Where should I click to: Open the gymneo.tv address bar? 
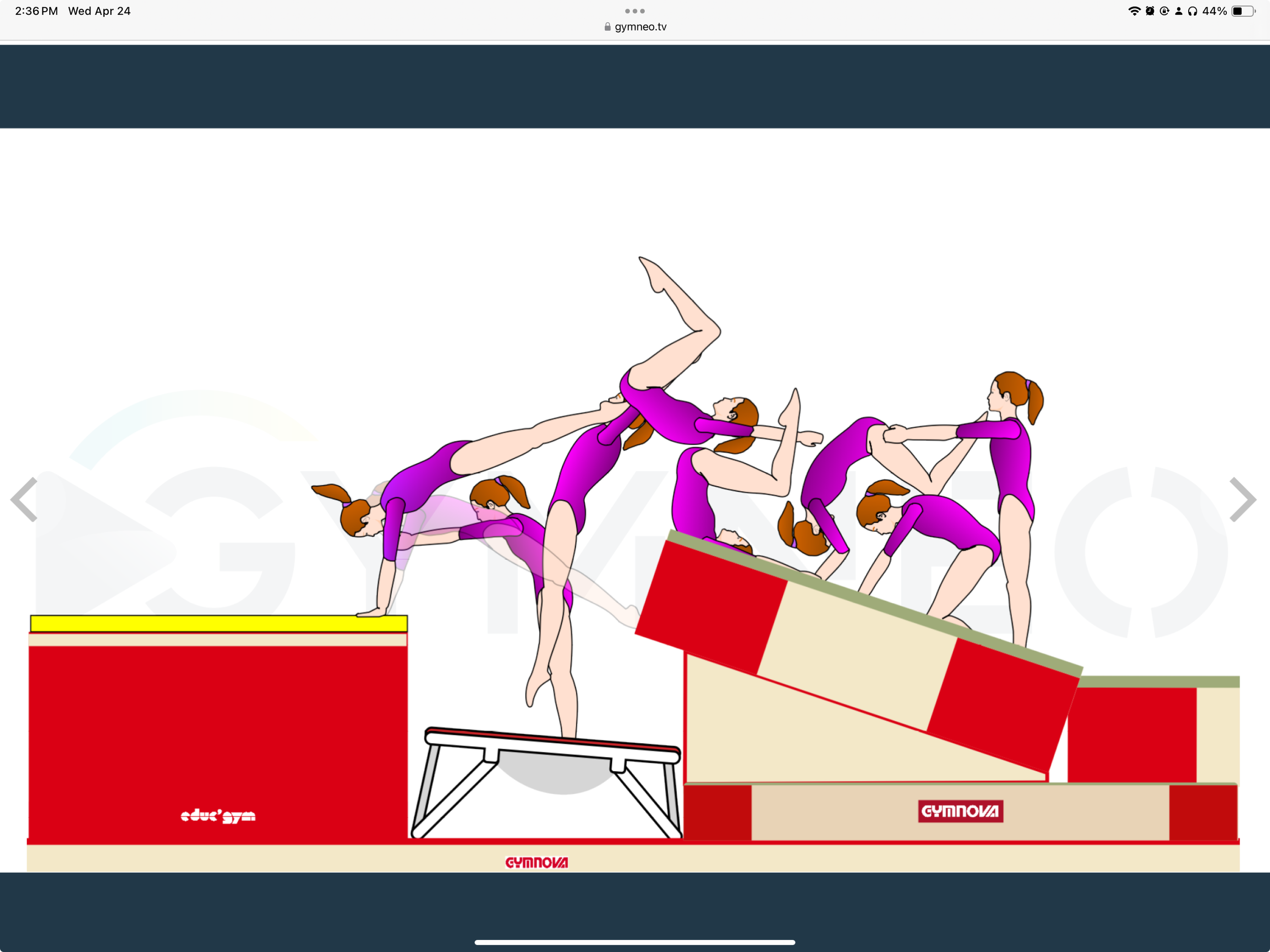pyautogui.click(x=640, y=26)
